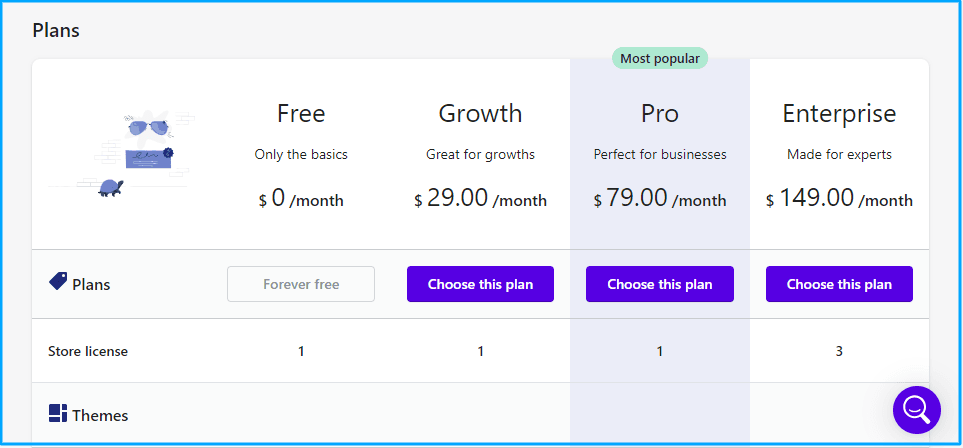
Task: Click the Store license row label
Action: pos(88,351)
